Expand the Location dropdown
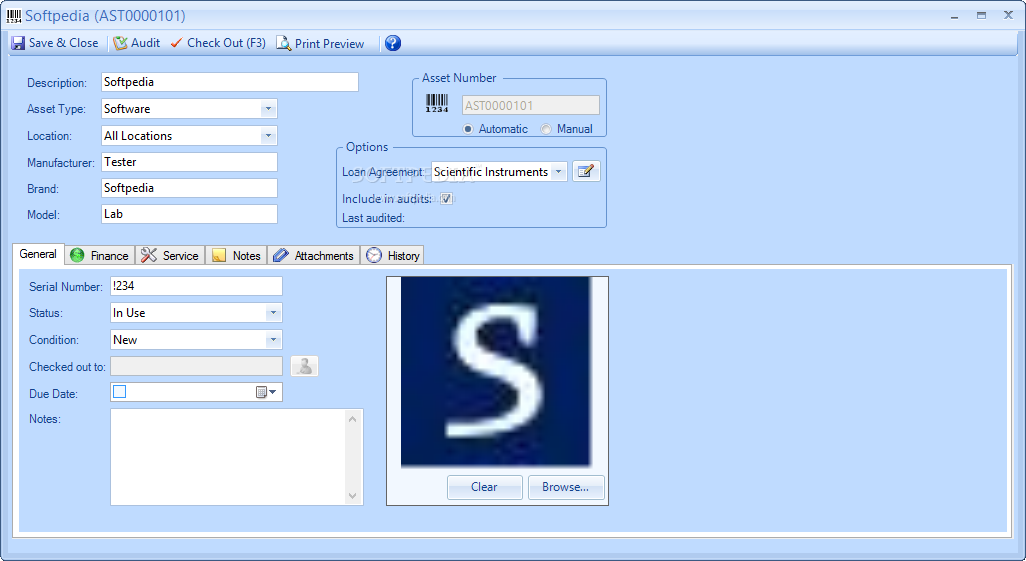This screenshot has height=561, width=1026. coord(268,136)
